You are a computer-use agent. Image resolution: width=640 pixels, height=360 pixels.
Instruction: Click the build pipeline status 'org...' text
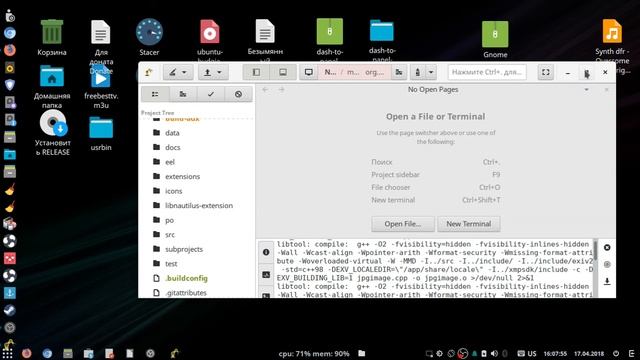click(x=374, y=72)
